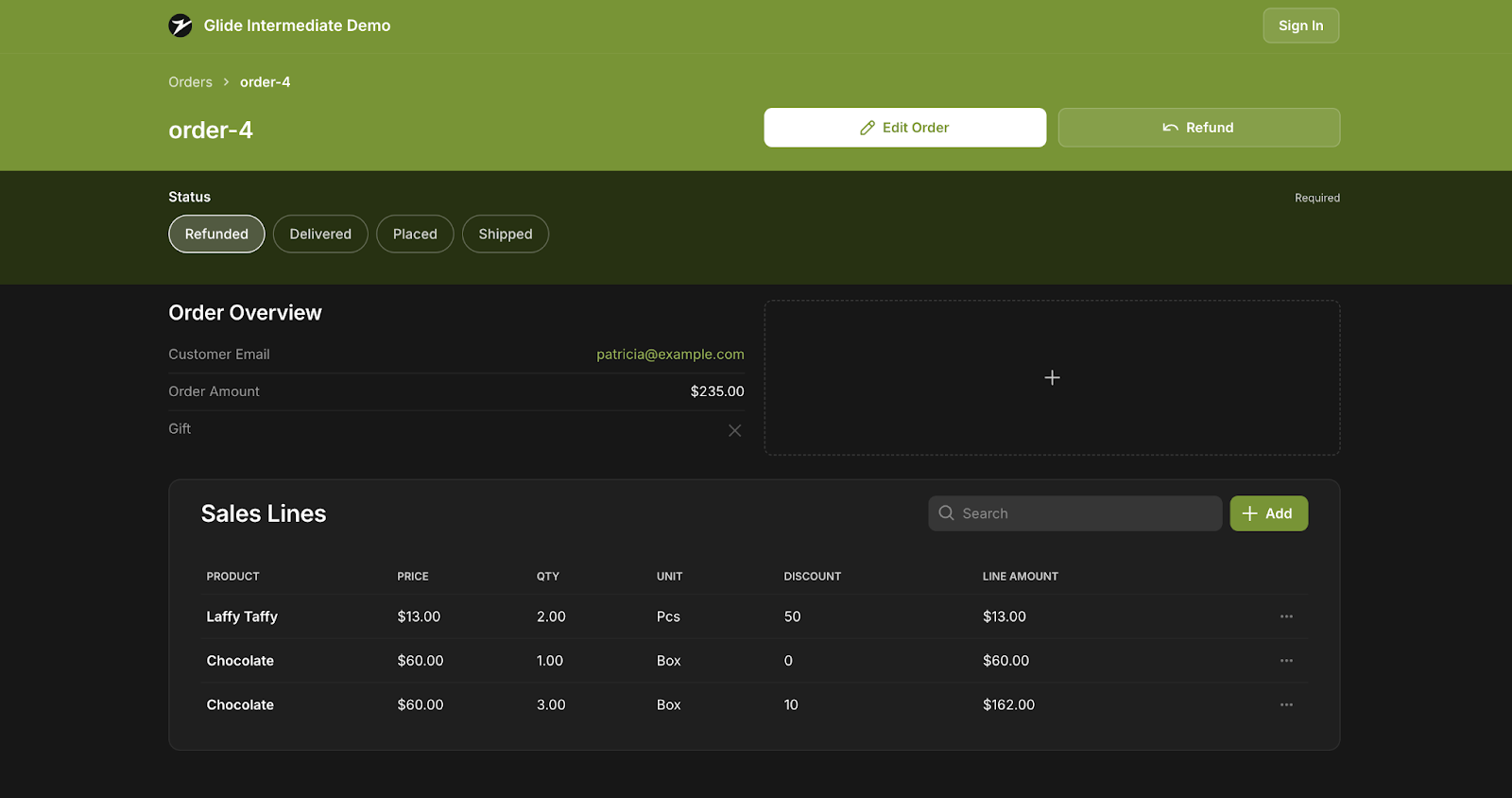
Task: Click the Pcs unit cell
Action: point(668,616)
